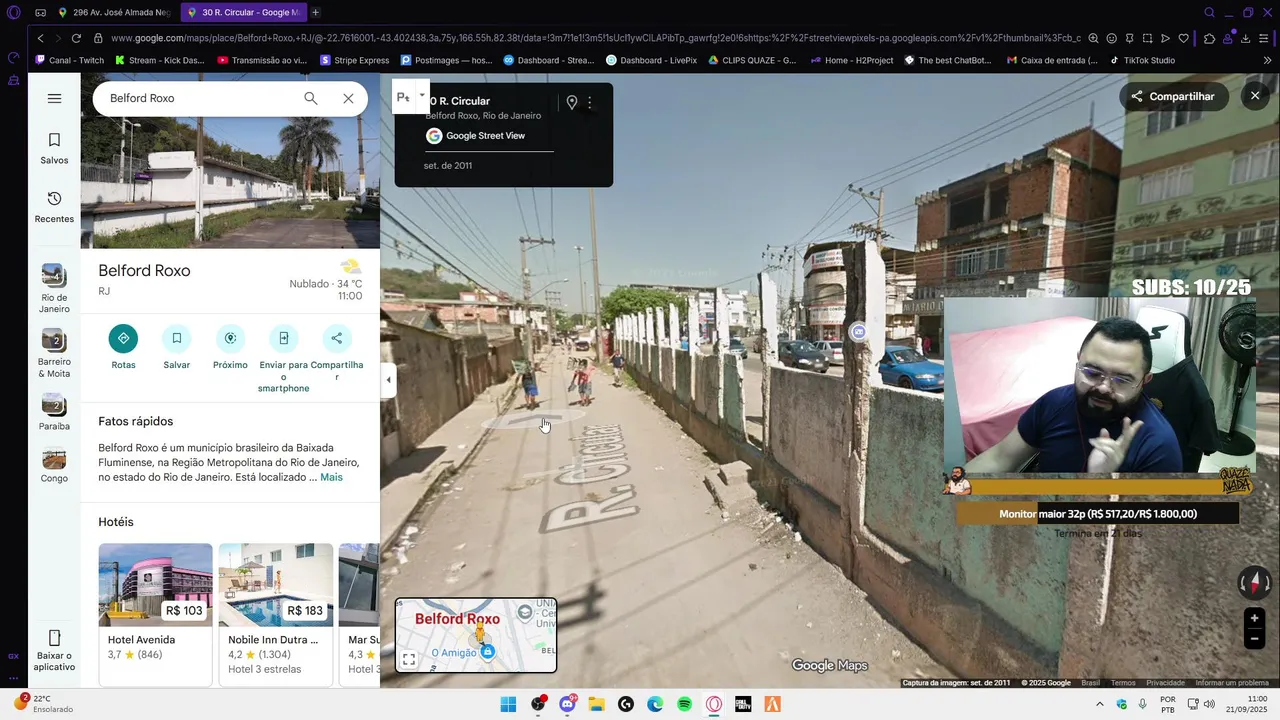The width and height of the screenshot is (1280, 720).
Task: Open the Windows Start menu
Action: [508, 704]
